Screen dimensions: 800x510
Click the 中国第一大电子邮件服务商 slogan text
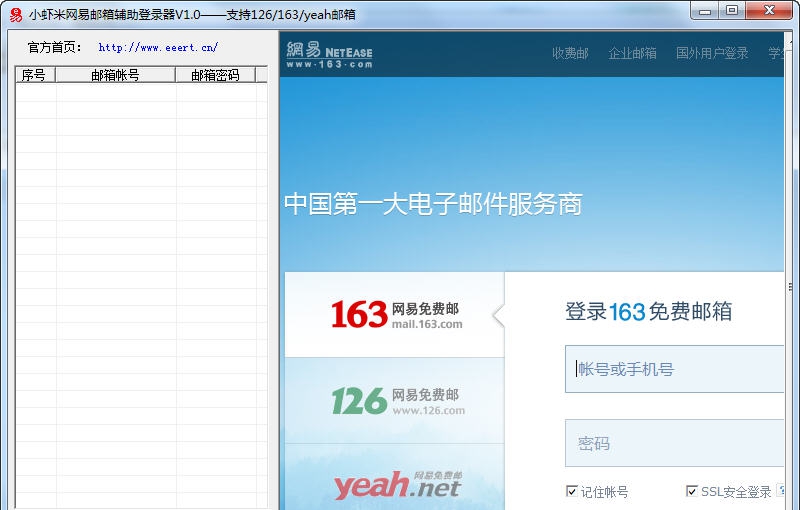click(x=433, y=204)
